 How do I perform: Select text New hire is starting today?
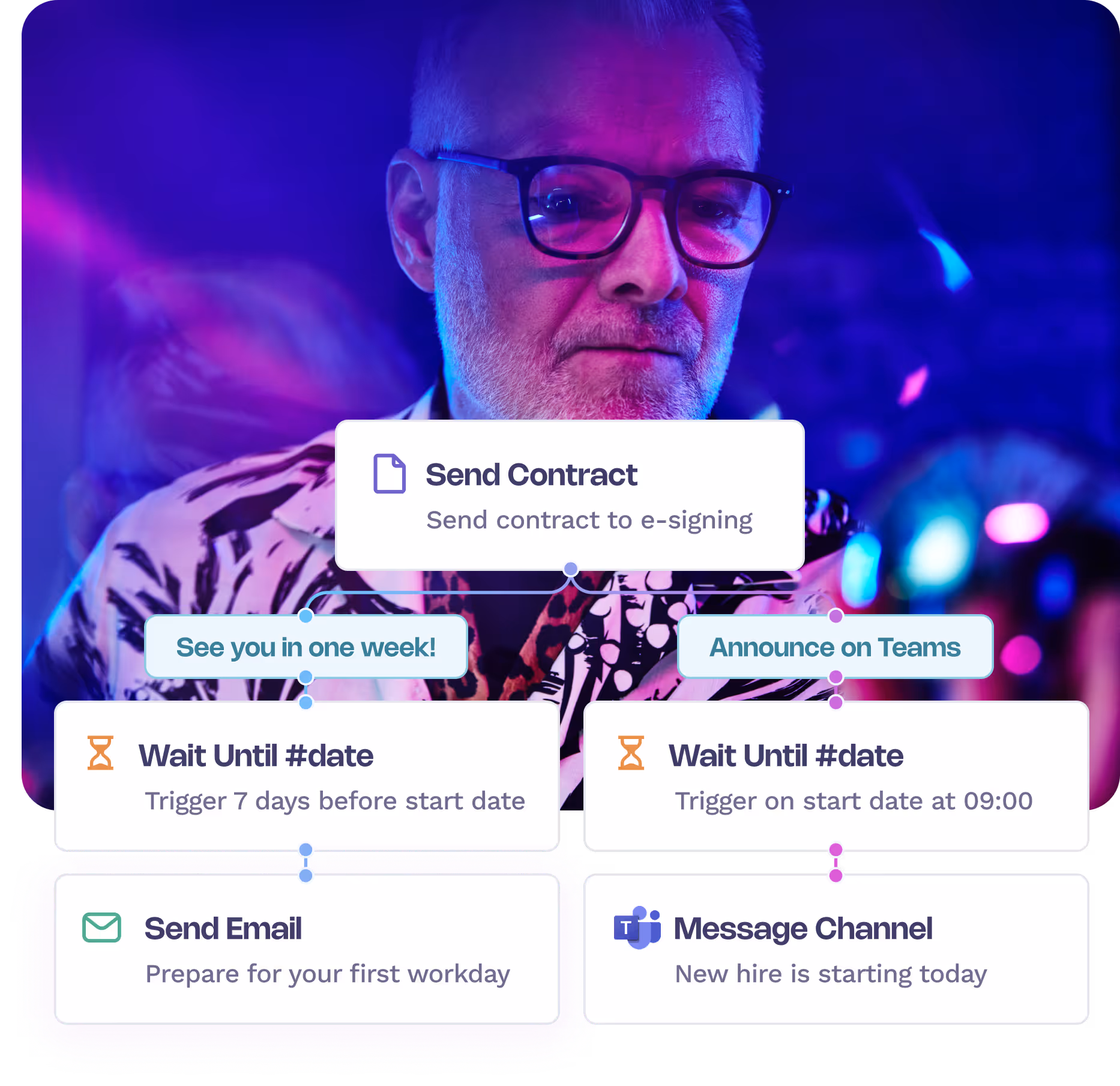pos(831,974)
